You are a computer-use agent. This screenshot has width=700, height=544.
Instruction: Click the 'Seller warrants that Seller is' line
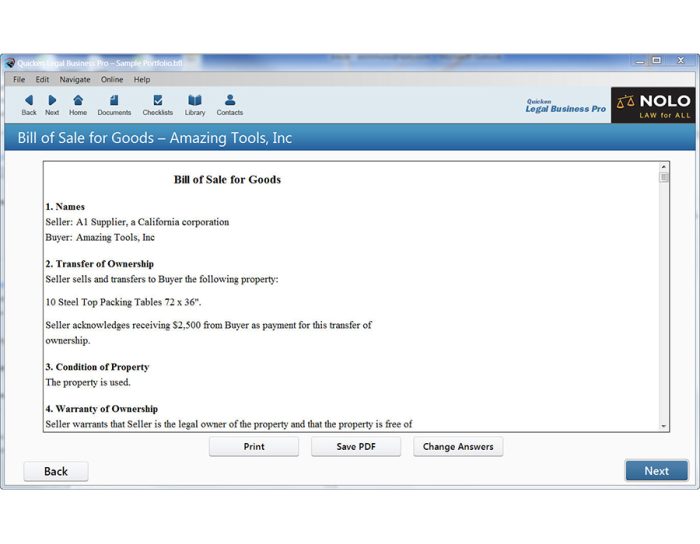[229, 424]
